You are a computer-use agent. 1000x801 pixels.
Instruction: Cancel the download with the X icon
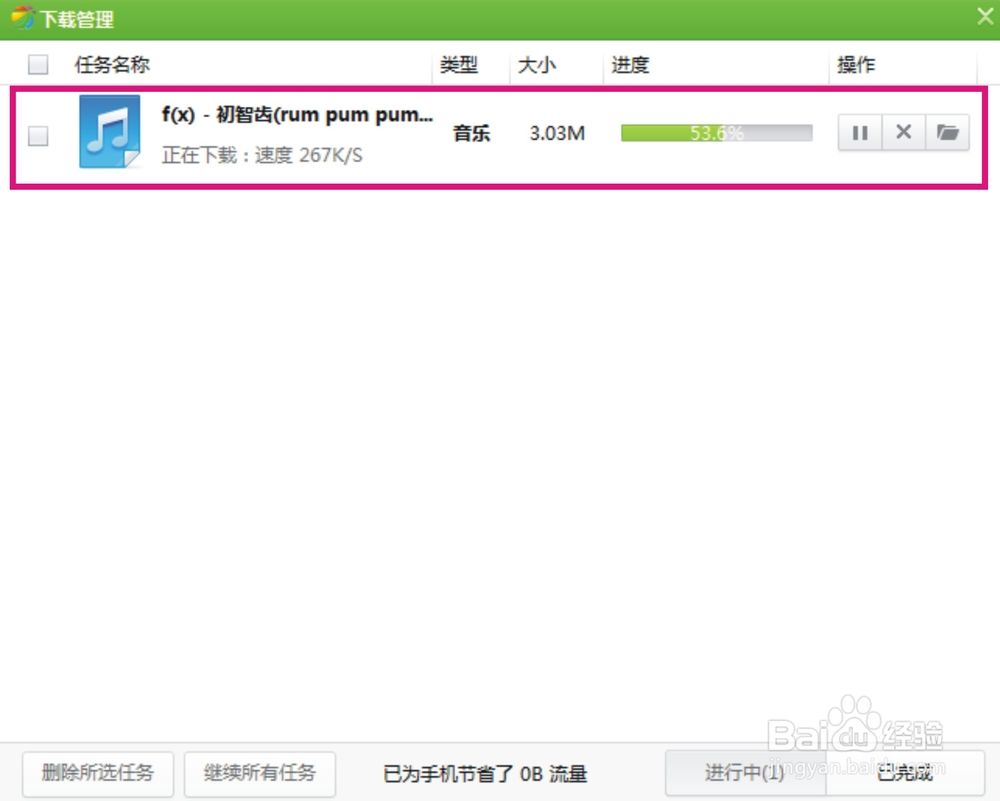point(903,133)
